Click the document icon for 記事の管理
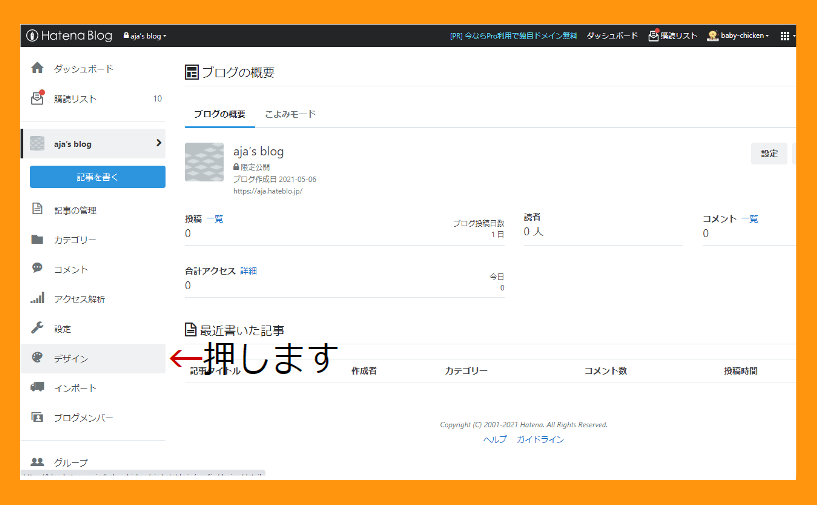817x505 pixels. coord(37,209)
